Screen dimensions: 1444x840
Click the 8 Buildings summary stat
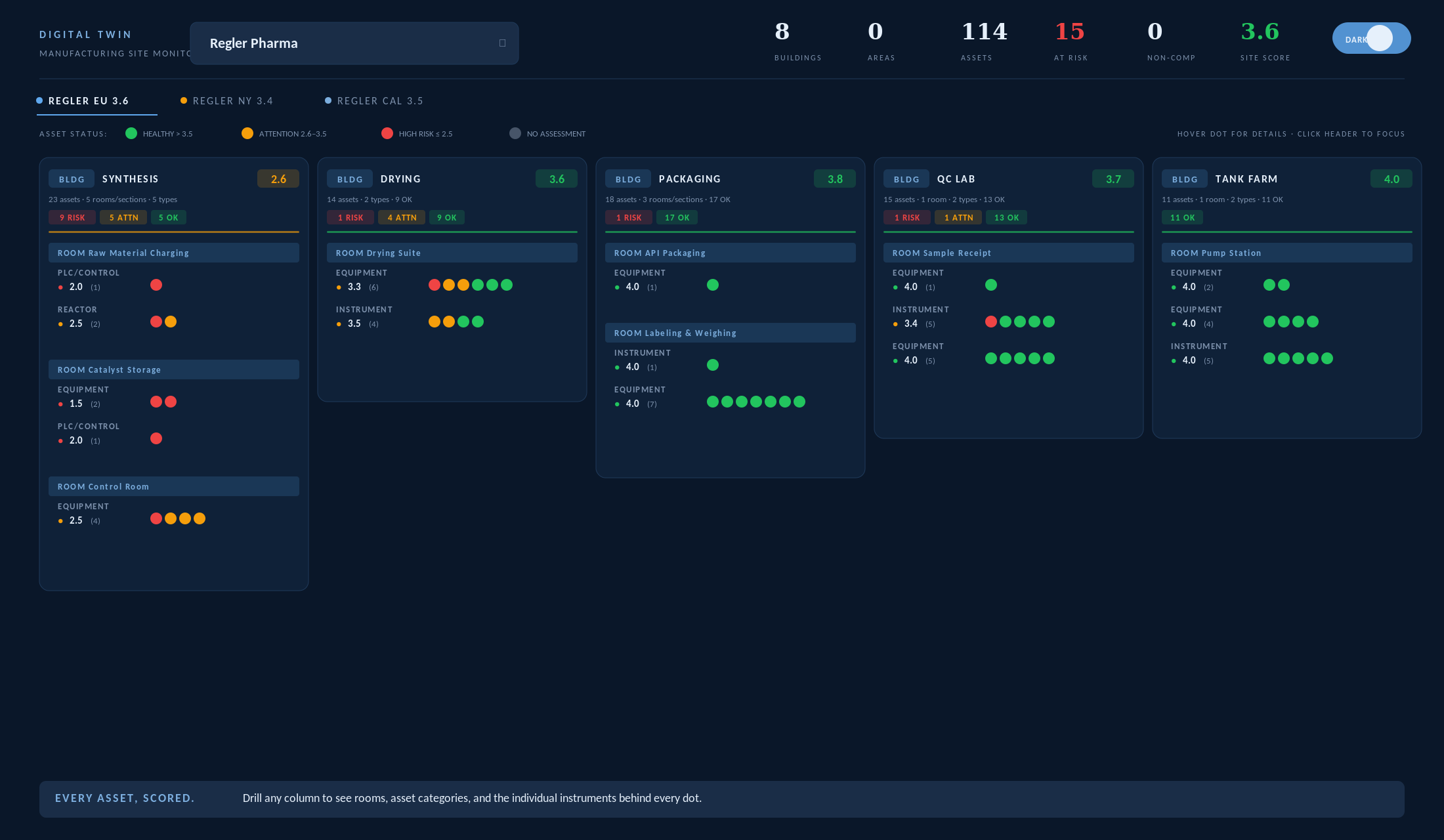pos(797,41)
